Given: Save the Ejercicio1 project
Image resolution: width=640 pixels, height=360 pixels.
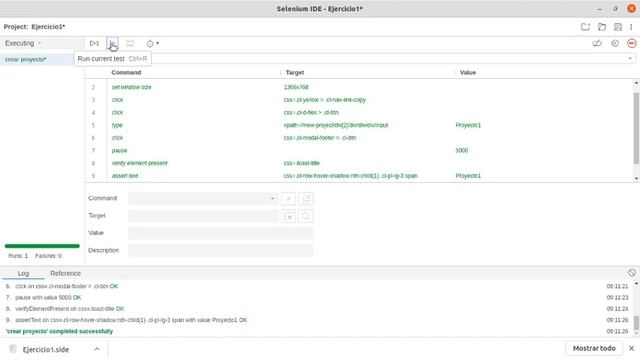Looking at the screenshot, I should (618, 27).
